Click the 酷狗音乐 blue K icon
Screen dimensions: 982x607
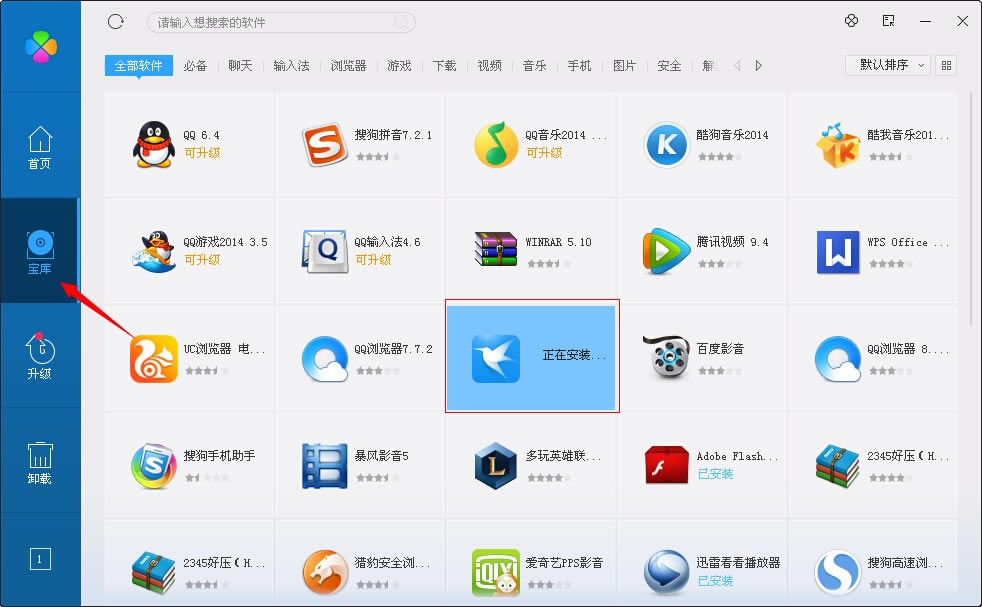(666, 145)
